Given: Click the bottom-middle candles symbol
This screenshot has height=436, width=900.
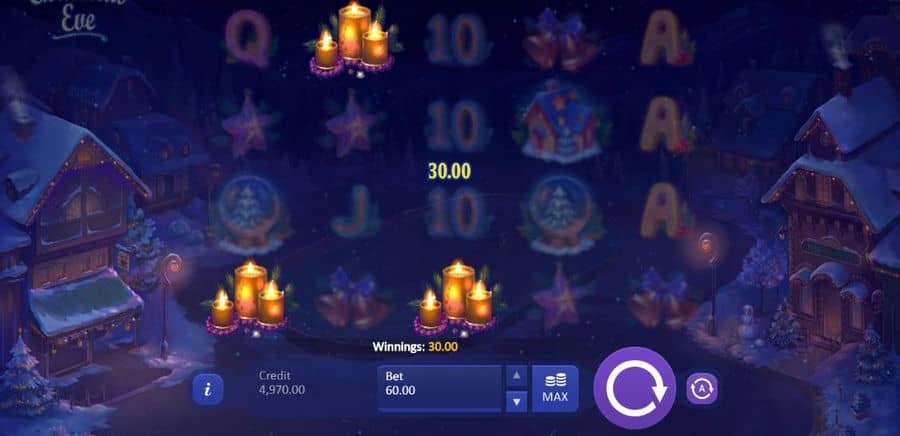Looking at the screenshot, I should (x=457, y=298).
